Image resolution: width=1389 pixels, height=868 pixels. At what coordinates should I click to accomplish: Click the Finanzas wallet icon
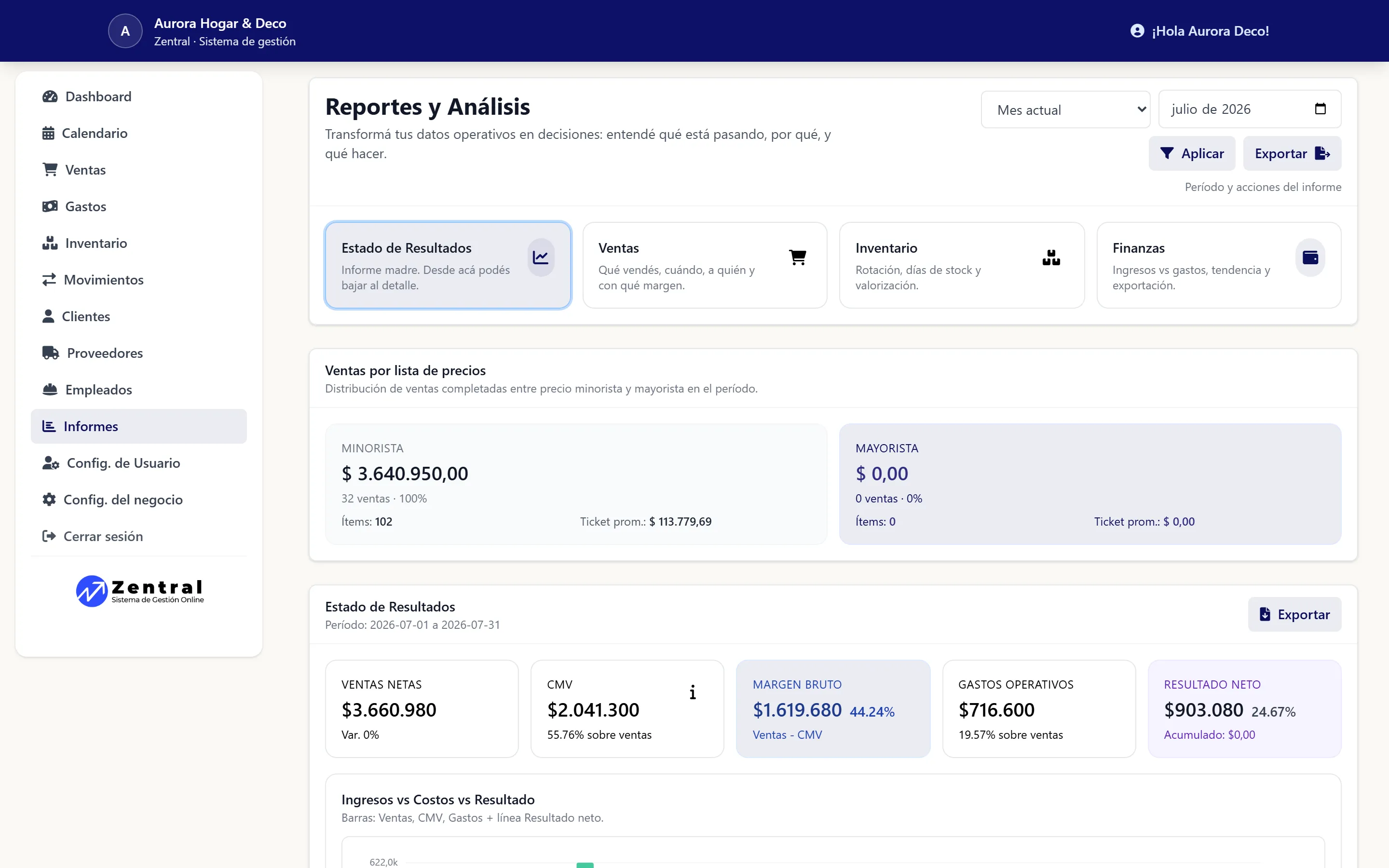(1310, 257)
